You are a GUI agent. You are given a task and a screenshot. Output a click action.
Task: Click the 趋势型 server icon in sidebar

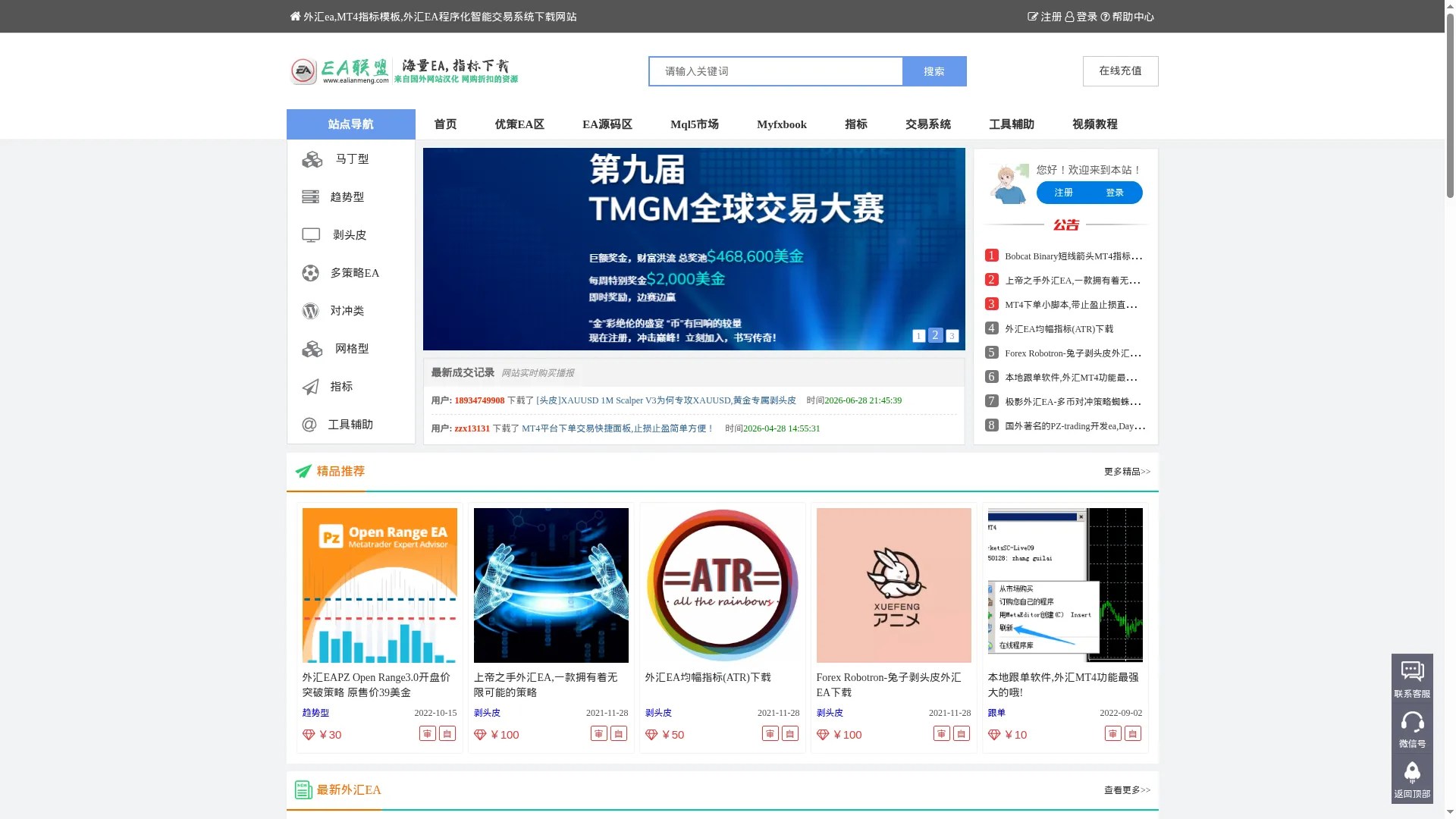tap(310, 197)
